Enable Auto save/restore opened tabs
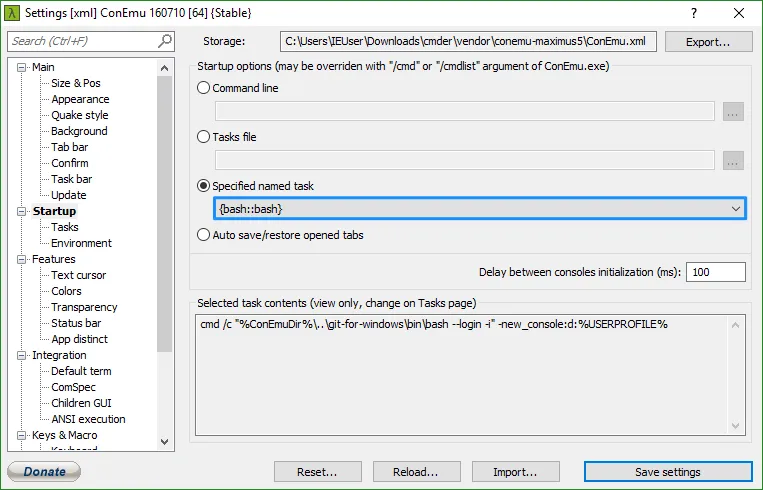This screenshot has height=490, width=763. [204, 235]
